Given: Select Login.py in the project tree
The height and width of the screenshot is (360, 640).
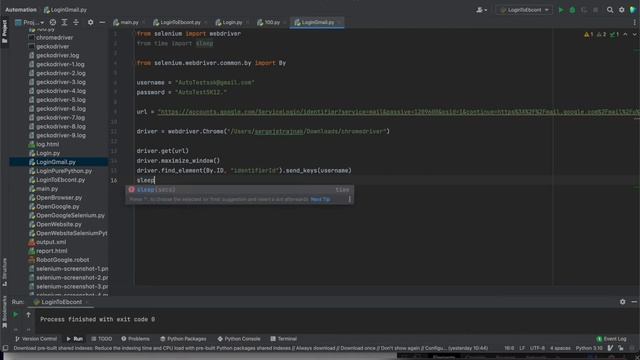Looking at the screenshot, I should click(48, 153).
